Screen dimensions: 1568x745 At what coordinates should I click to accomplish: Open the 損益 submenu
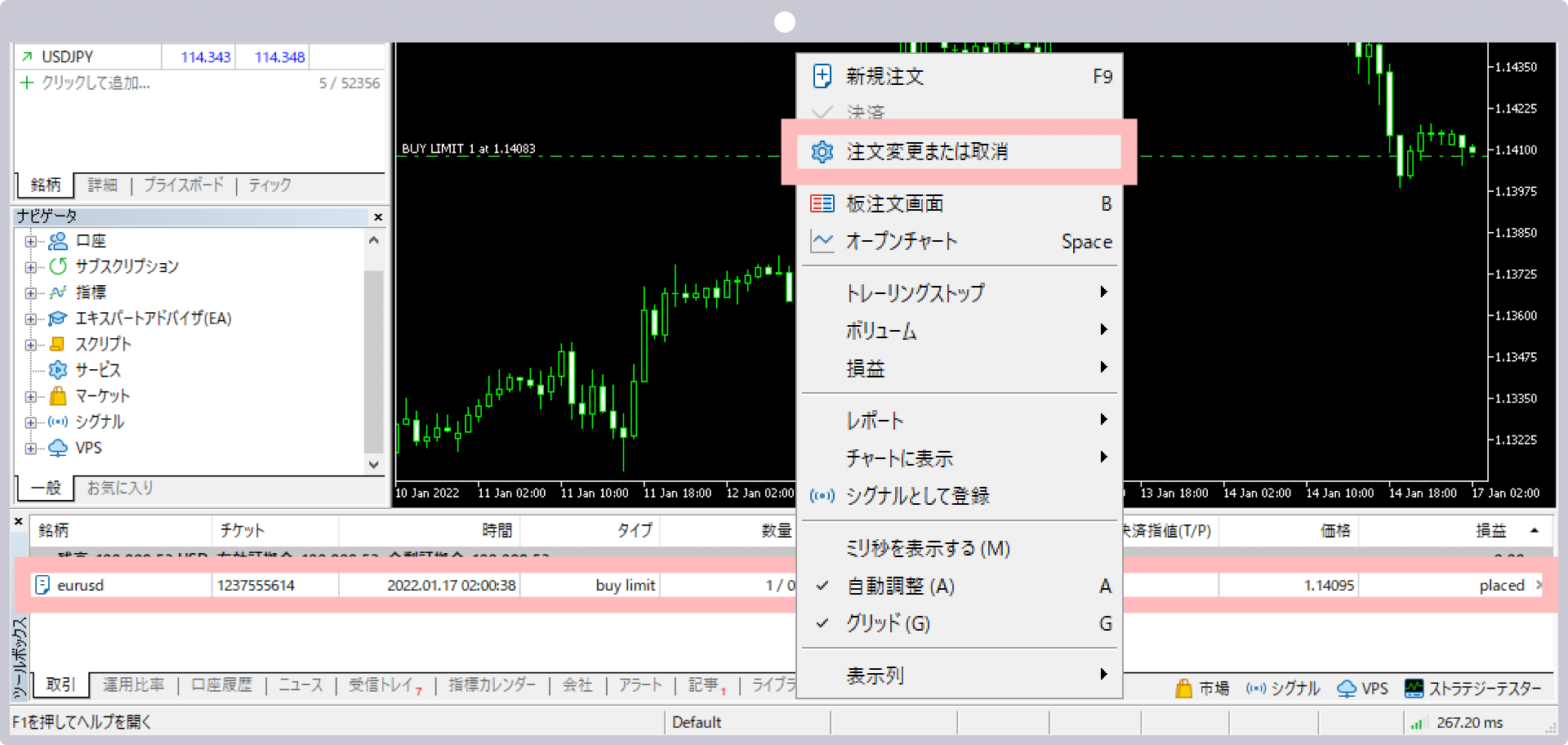point(960,368)
